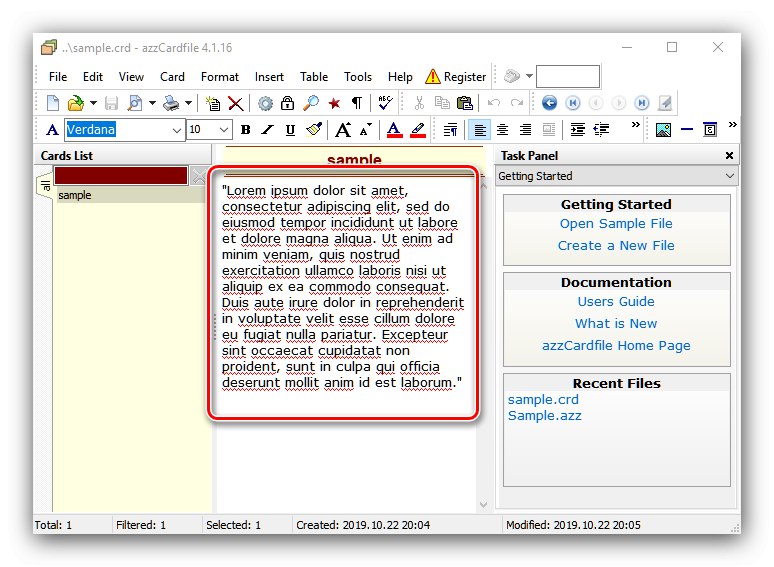Click the Register menu item
This screenshot has width=774, height=567.
pyautogui.click(x=456, y=76)
